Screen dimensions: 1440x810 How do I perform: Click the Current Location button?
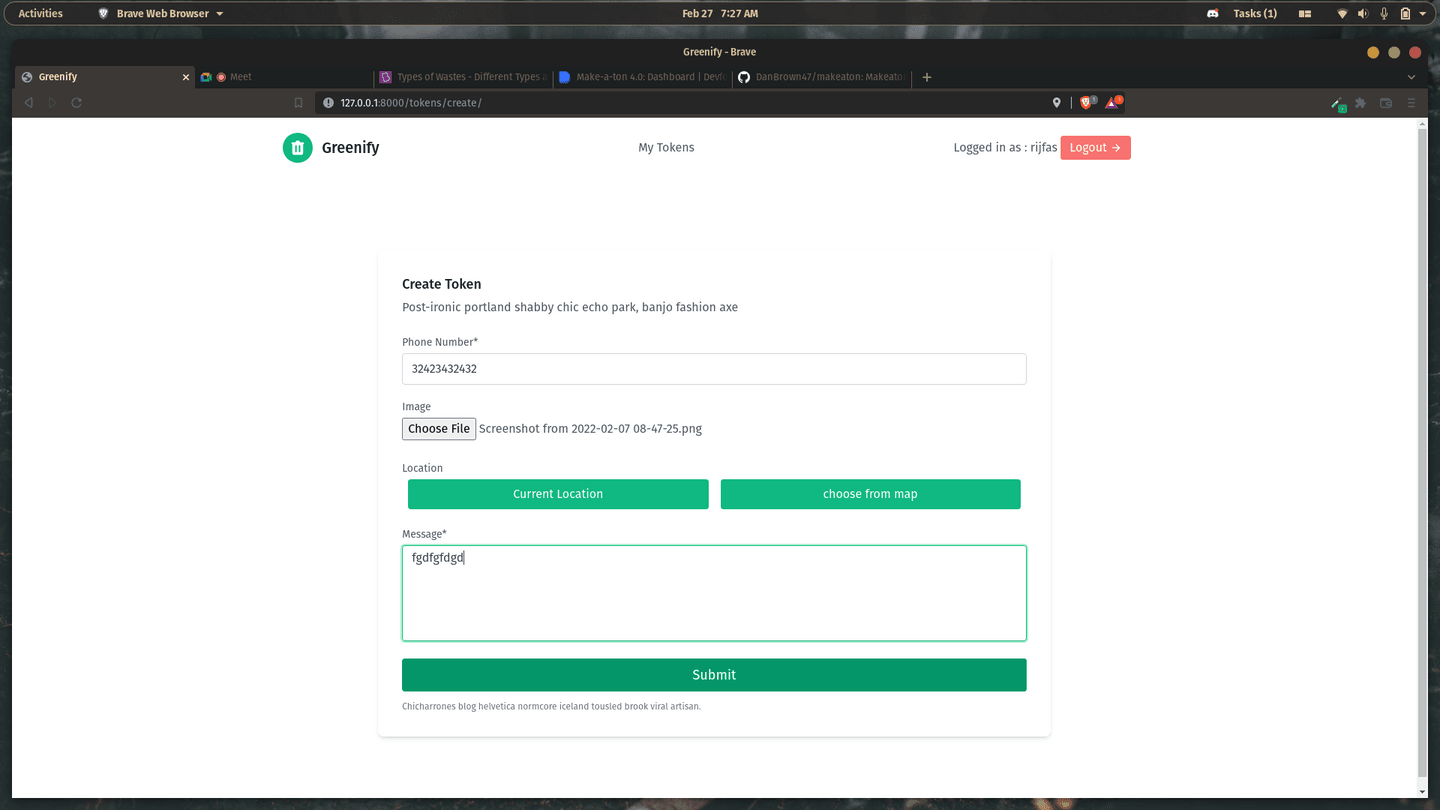[x=558, y=494]
